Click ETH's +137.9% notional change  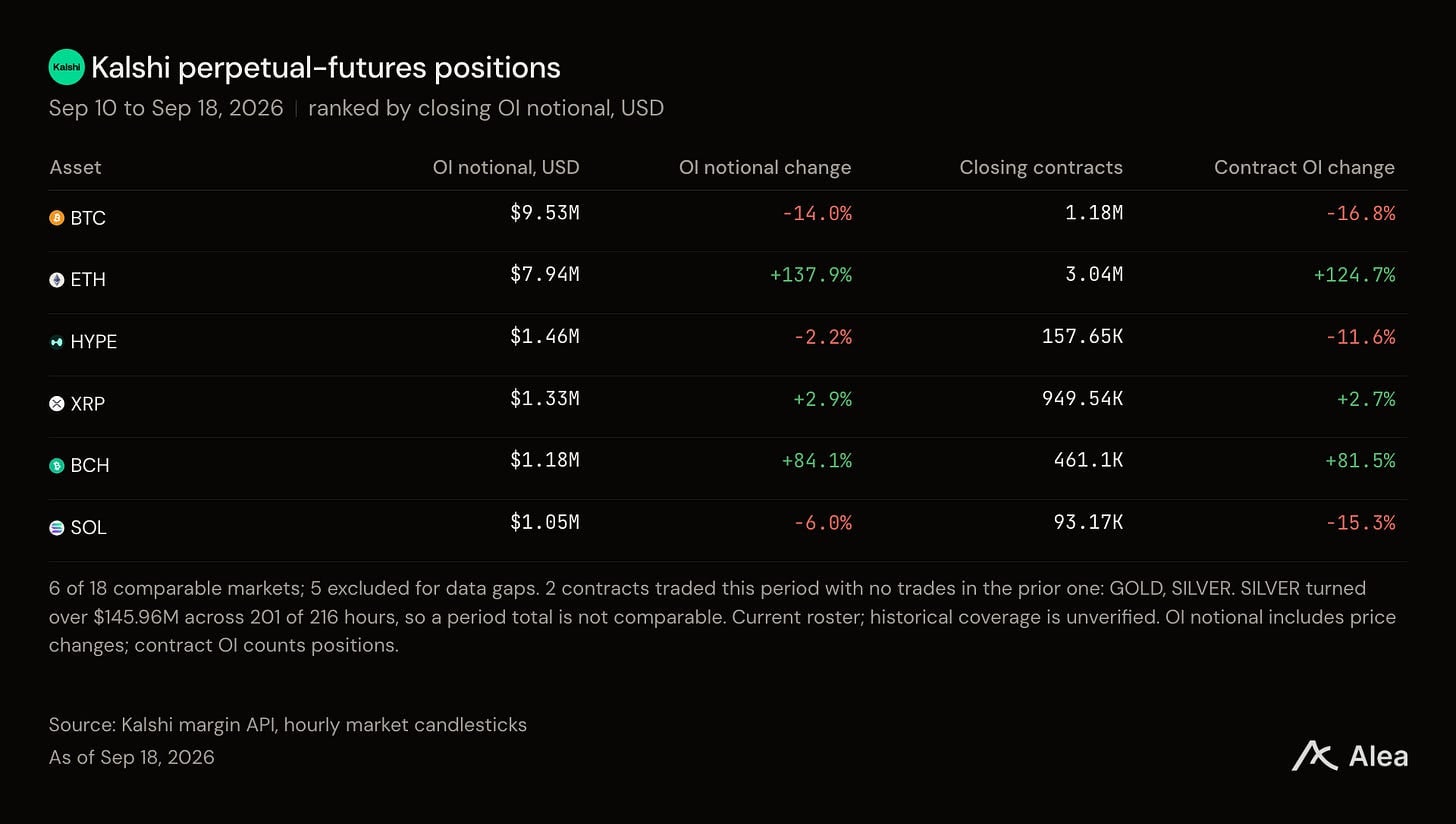(811, 275)
